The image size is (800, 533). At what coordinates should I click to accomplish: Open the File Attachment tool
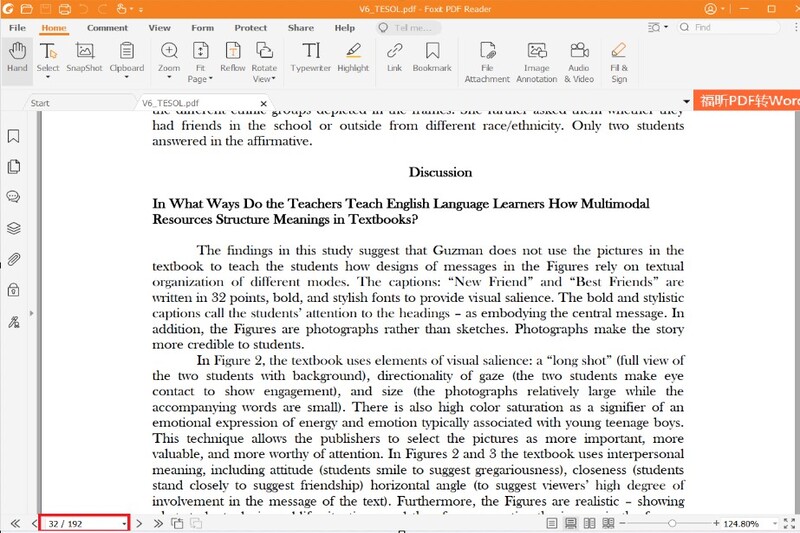click(487, 61)
